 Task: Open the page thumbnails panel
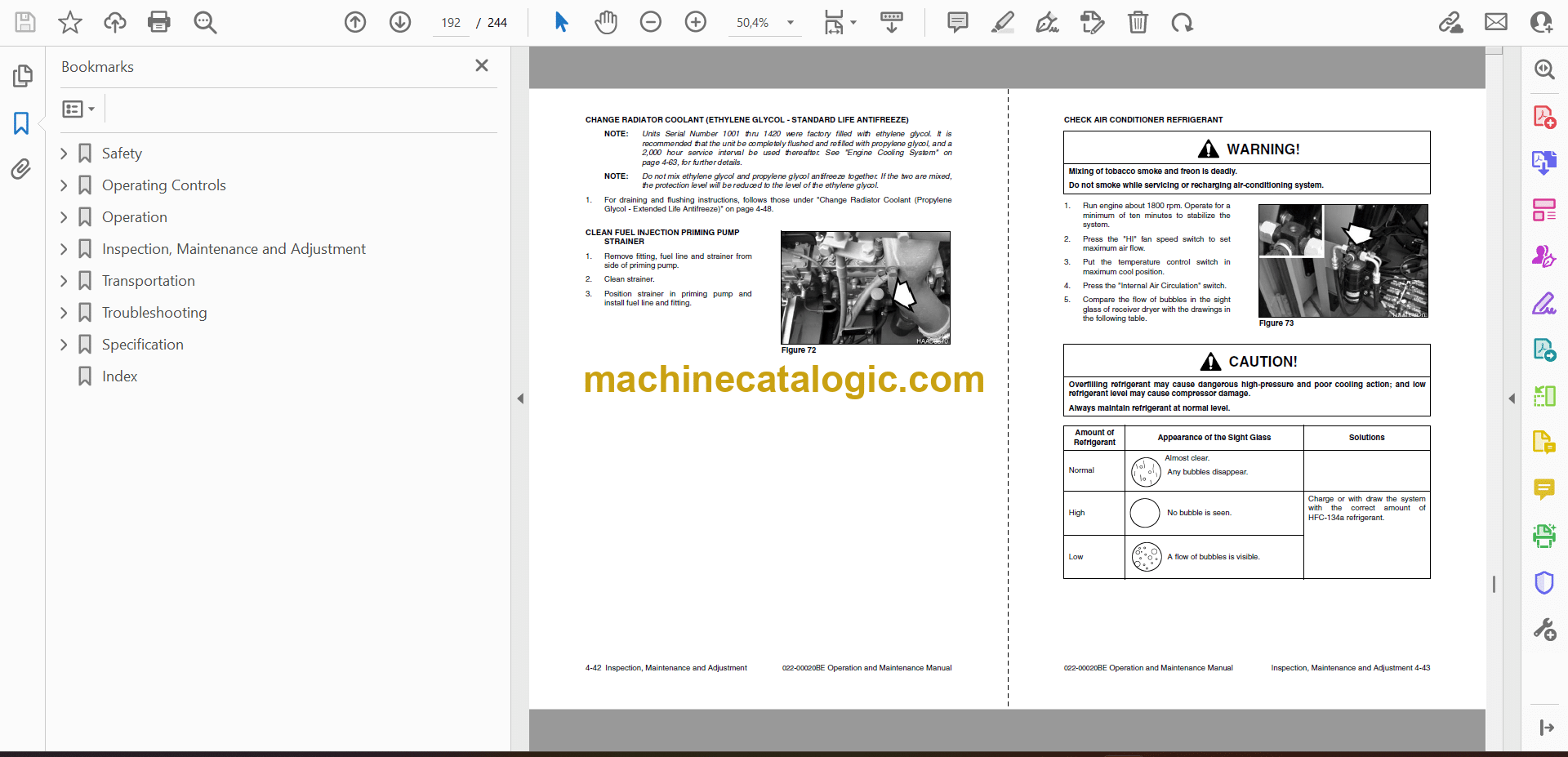point(22,76)
